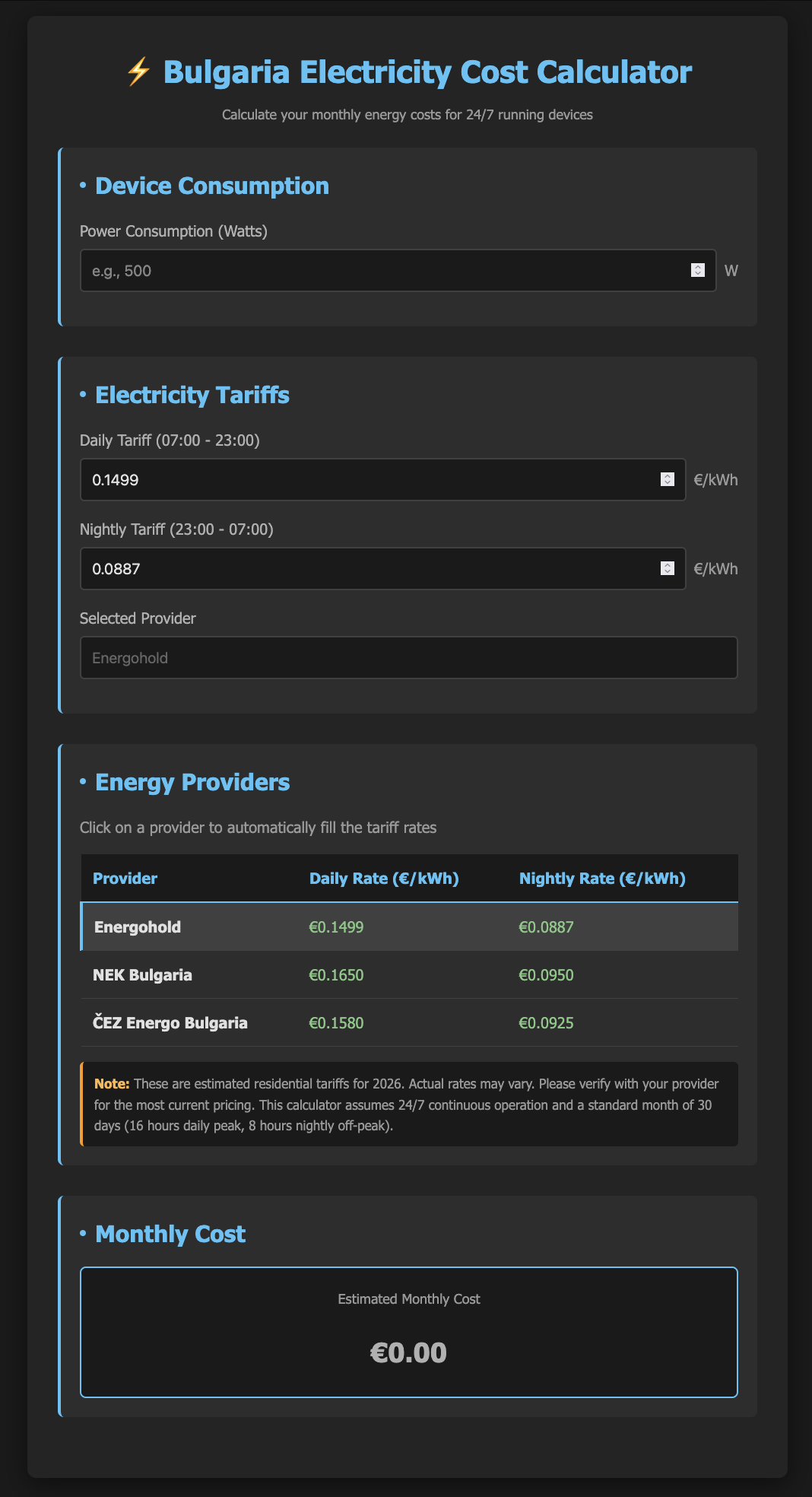812x1497 pixels.
Task: Click the Nightly Tariff spinner arrows
Action: click(x=667, y=569)
